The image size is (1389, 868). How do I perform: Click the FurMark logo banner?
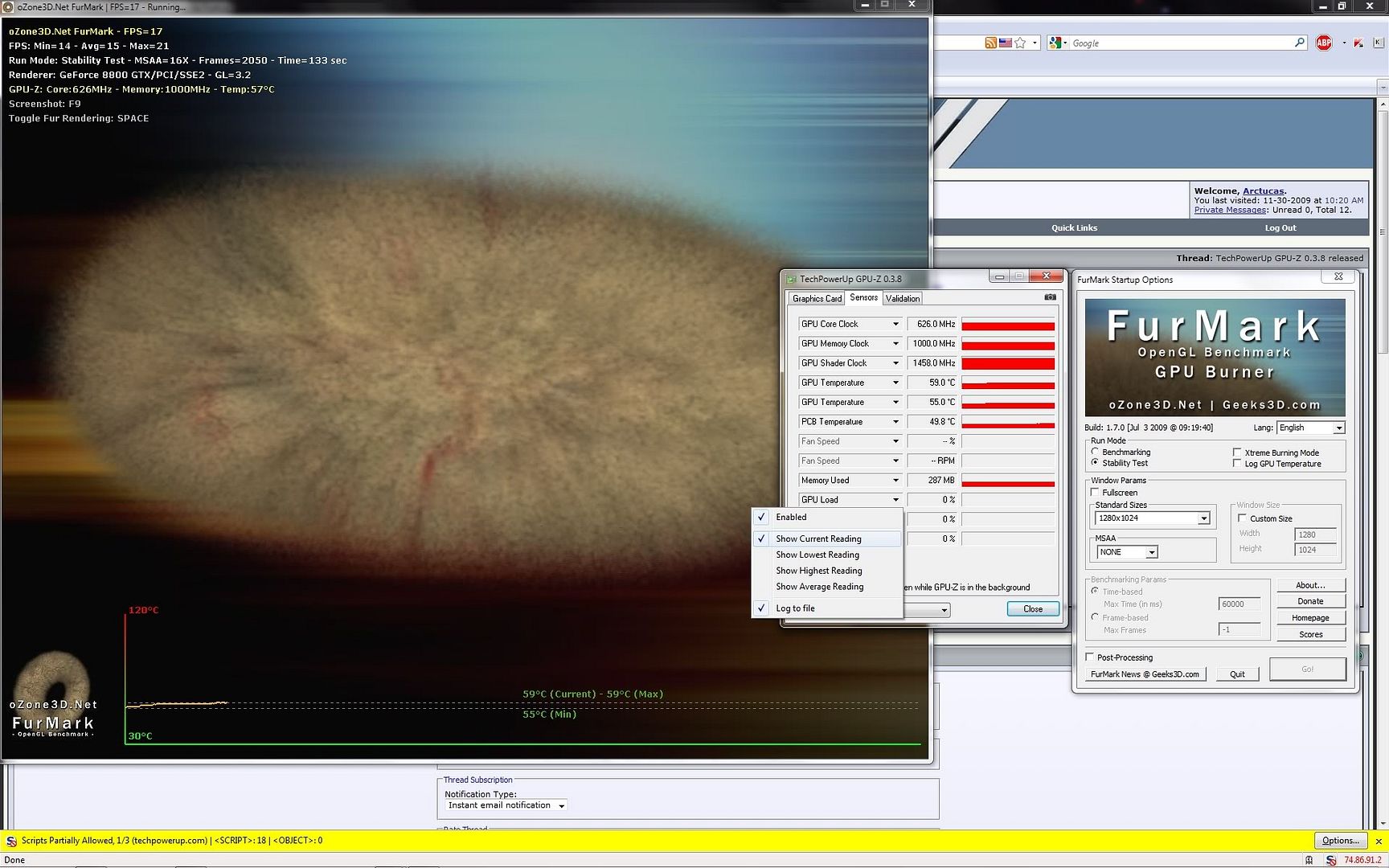pyautogui.click(x=1215, y=357)
